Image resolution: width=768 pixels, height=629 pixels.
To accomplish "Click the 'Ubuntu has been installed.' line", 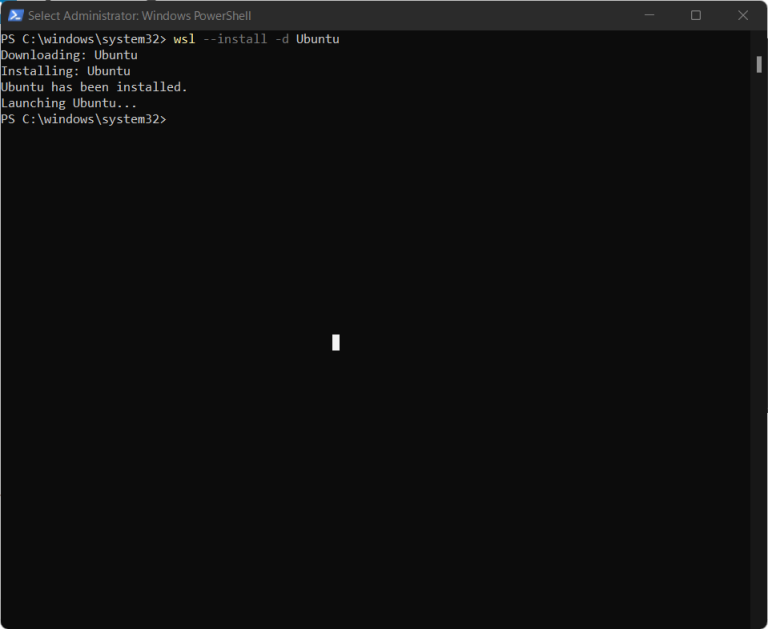I will [x=94, y=87].
